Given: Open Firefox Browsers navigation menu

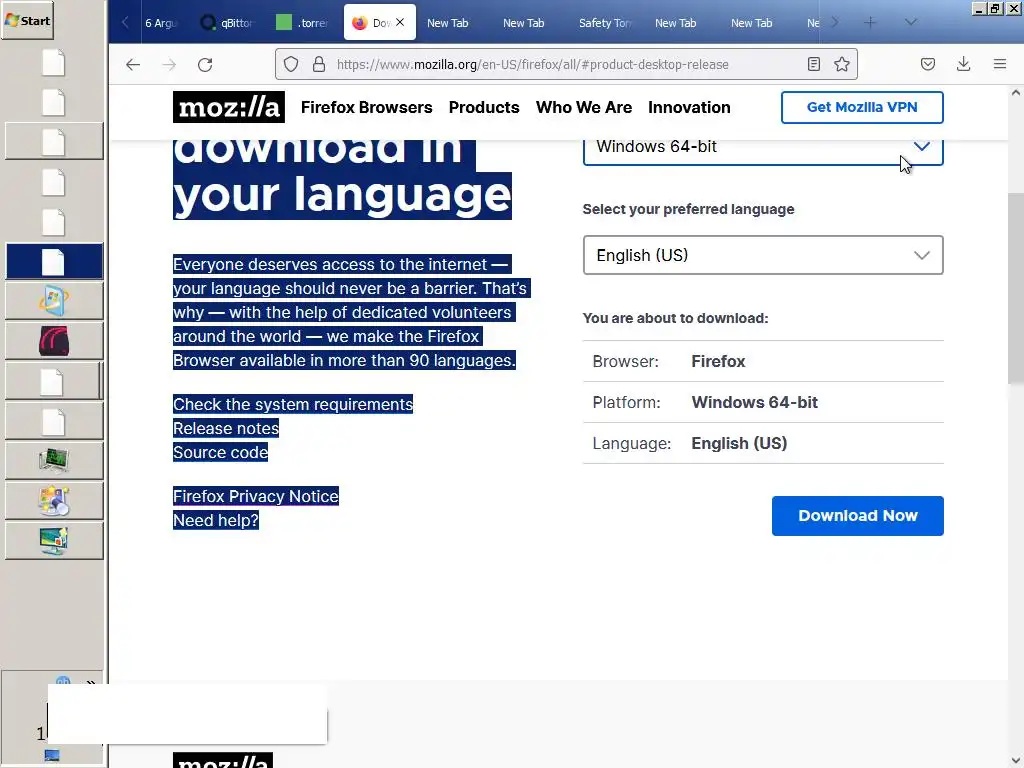Looking at the screenshot, I should click(x=366, y=107).
